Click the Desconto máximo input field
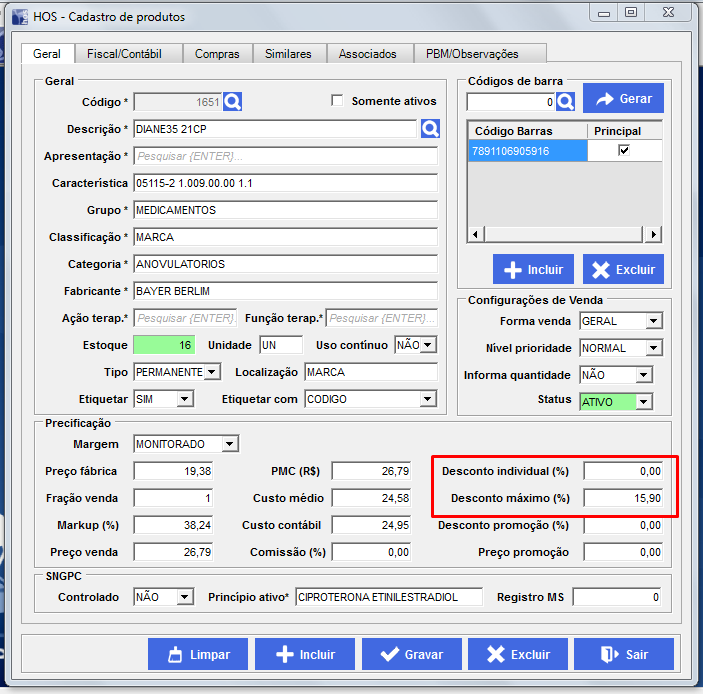 624,498
